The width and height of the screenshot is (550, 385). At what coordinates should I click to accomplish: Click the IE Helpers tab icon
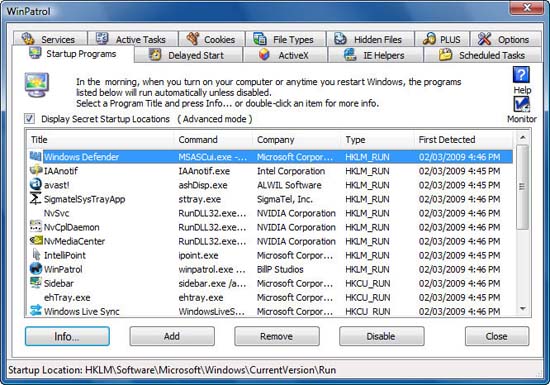coord(350,55)
